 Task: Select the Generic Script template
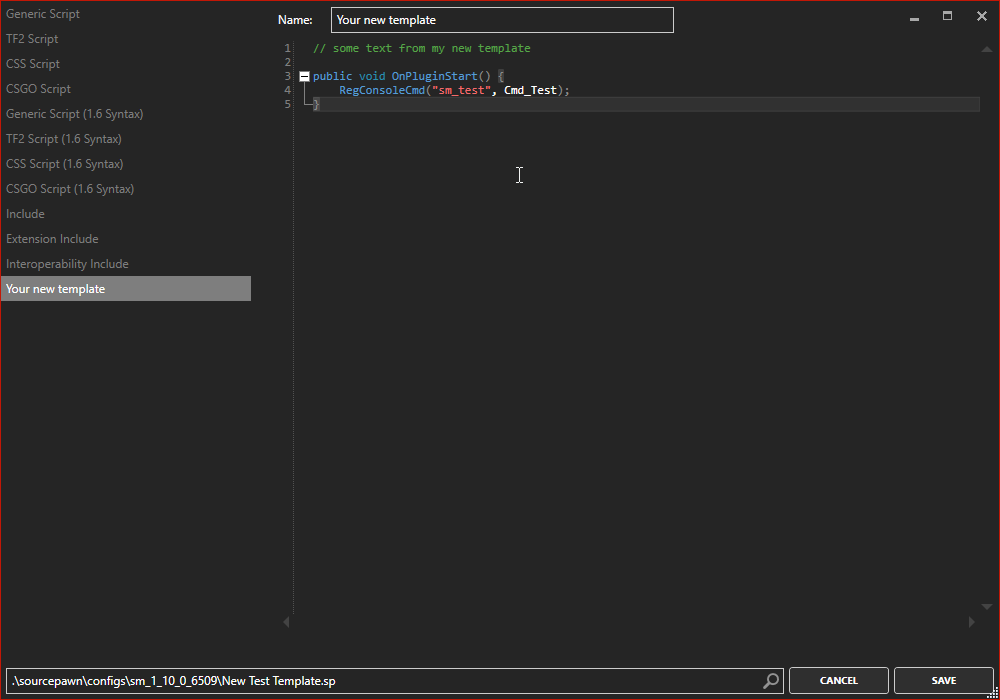(126, 13)
